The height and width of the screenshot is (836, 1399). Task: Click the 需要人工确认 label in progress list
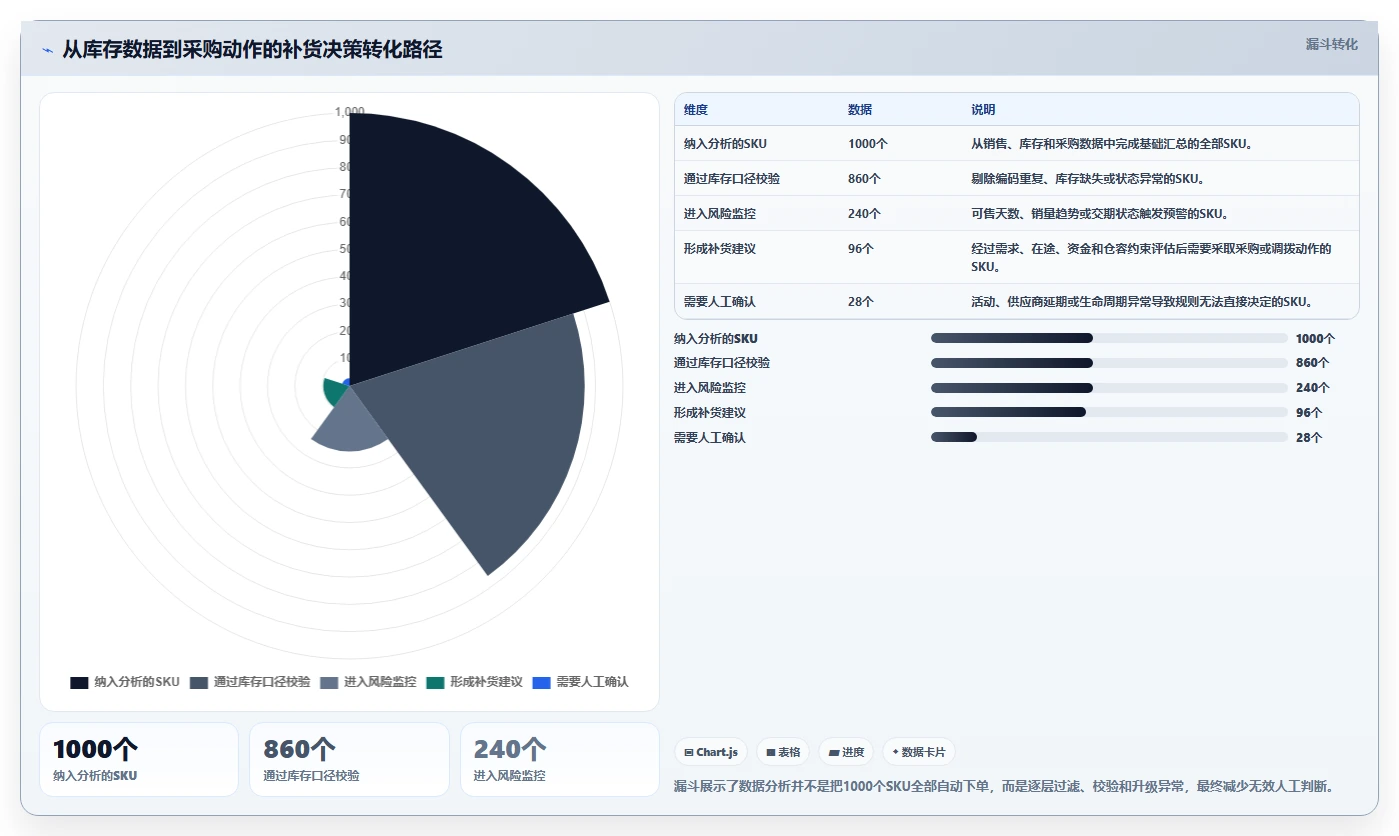pyautogui.click(x=710, y=438)
